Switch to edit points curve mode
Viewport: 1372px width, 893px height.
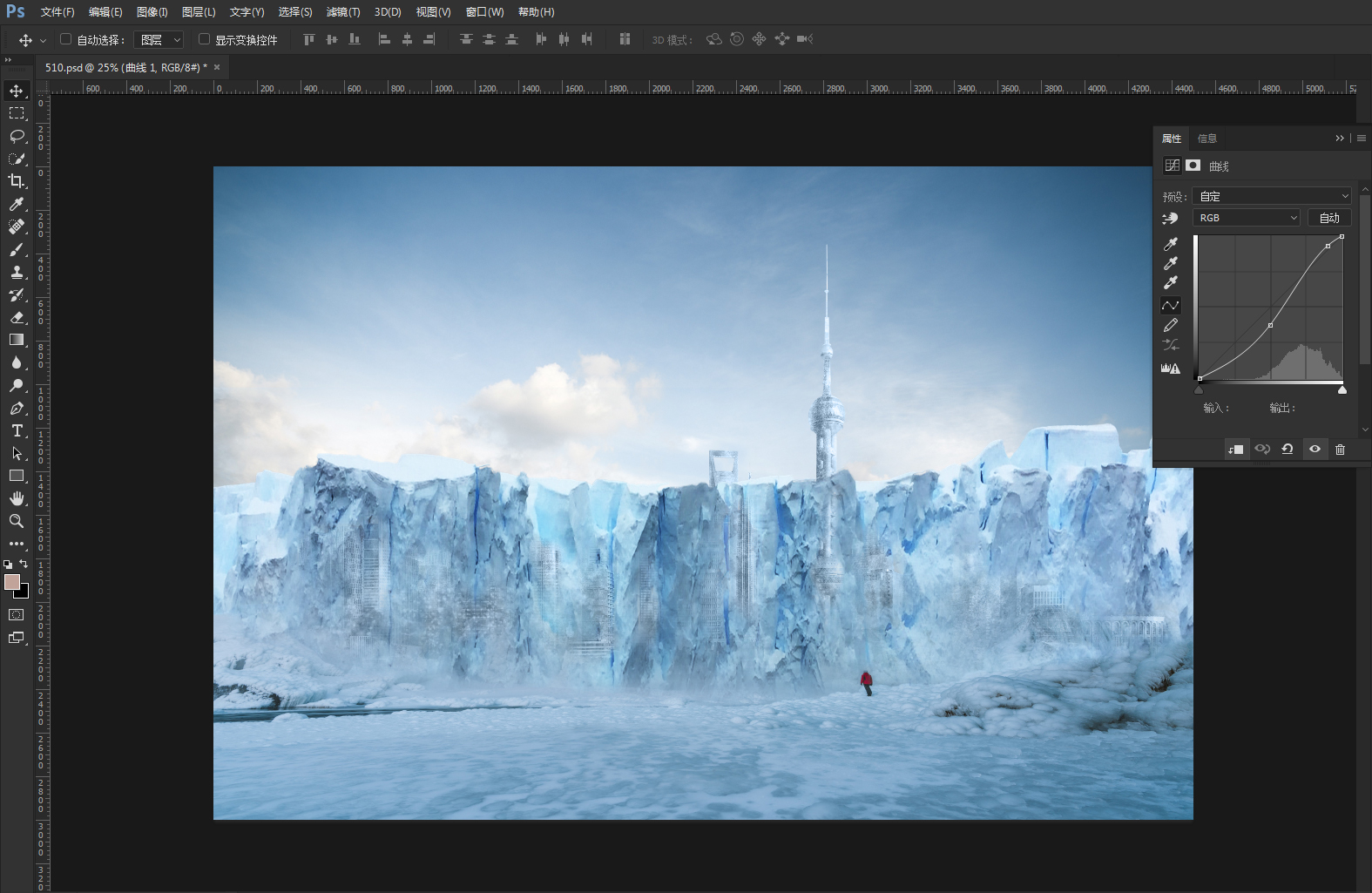(1171, 305)
